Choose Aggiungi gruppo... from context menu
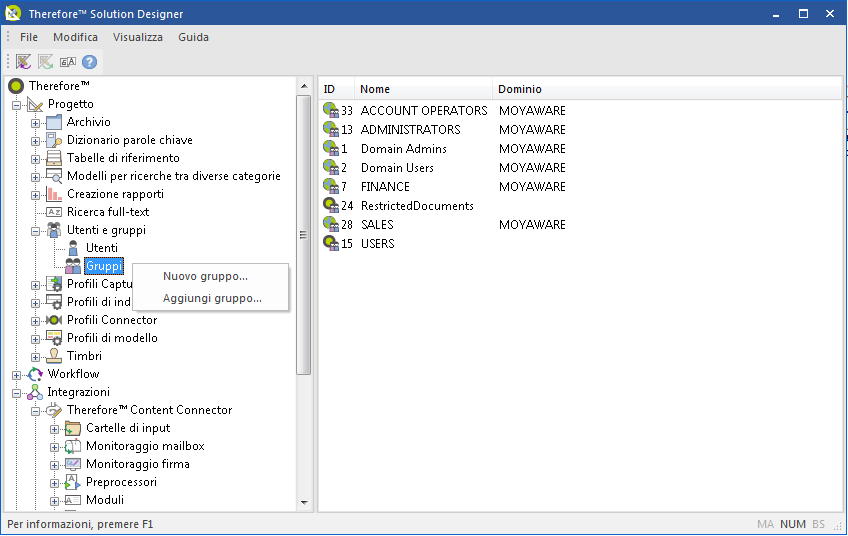 point(210,298)
